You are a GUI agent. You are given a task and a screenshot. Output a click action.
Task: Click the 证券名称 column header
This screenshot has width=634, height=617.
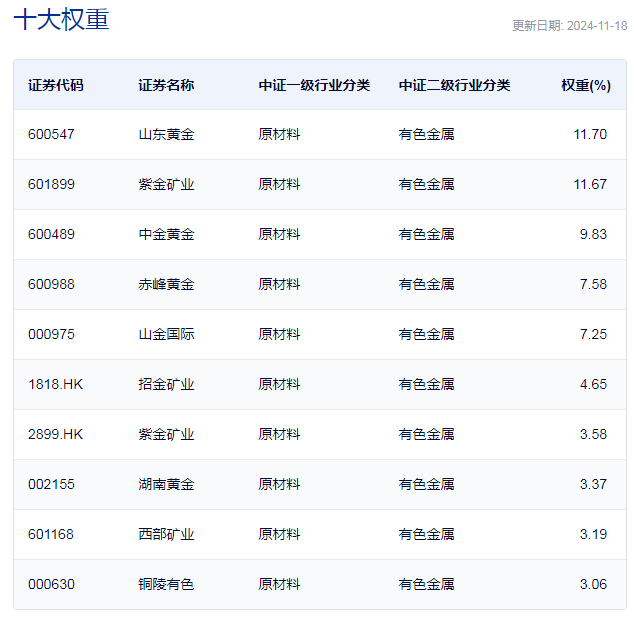(x=166, y=85)
